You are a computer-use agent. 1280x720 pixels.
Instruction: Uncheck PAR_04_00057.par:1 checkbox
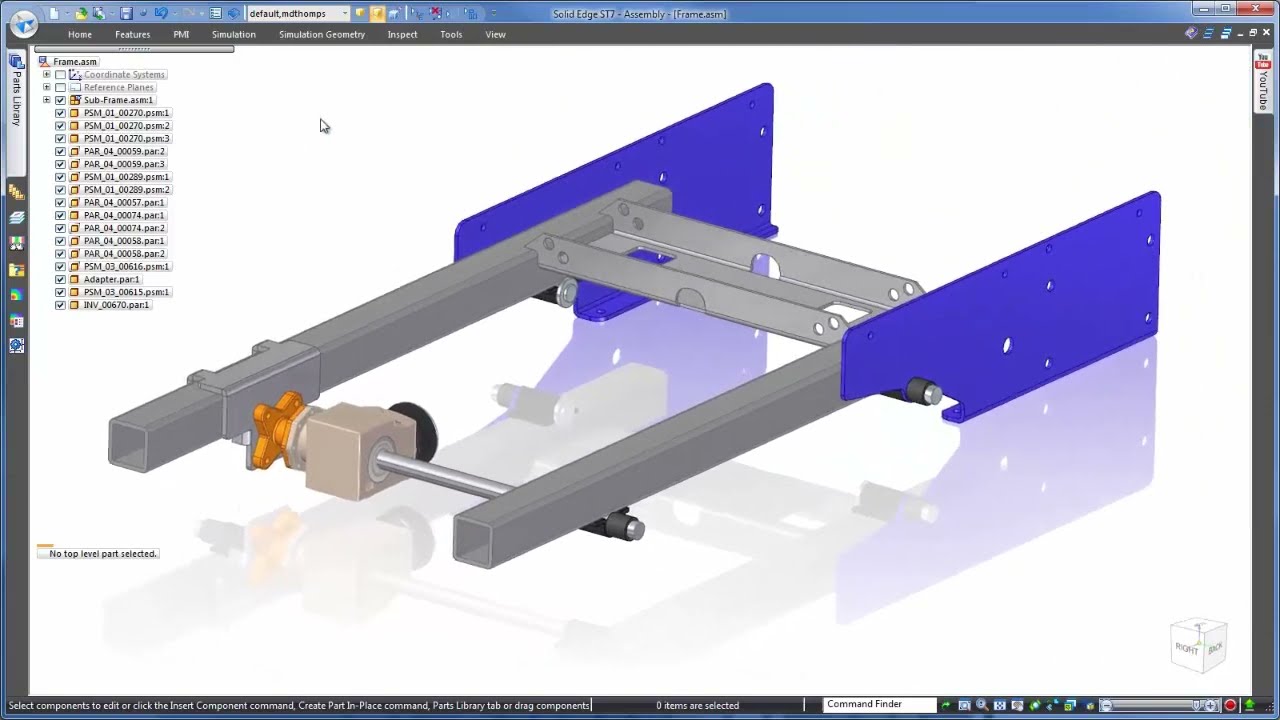pyautogui.click(x=60, y=203)
